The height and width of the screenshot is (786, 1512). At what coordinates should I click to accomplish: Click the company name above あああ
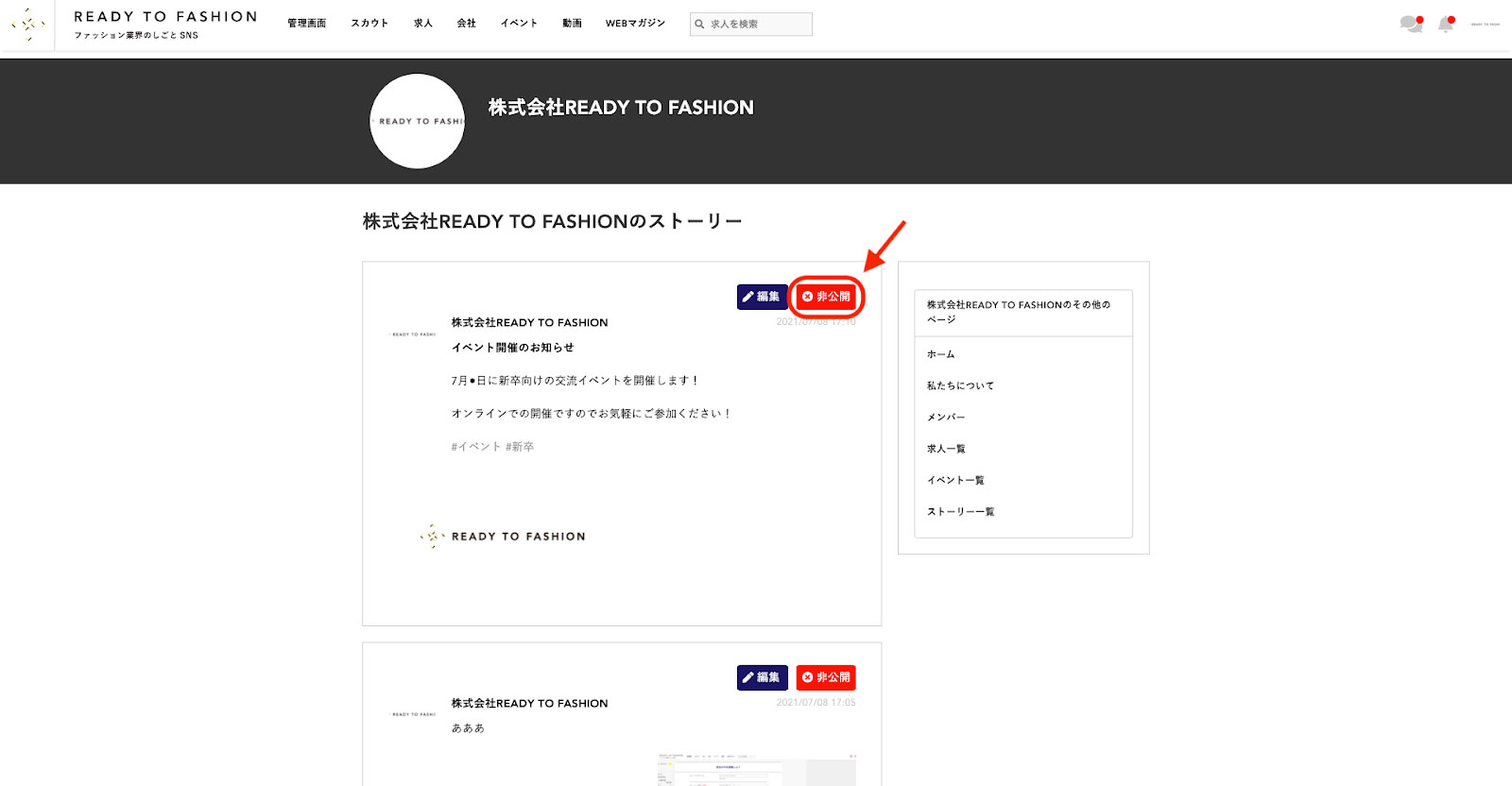(529, 704)
